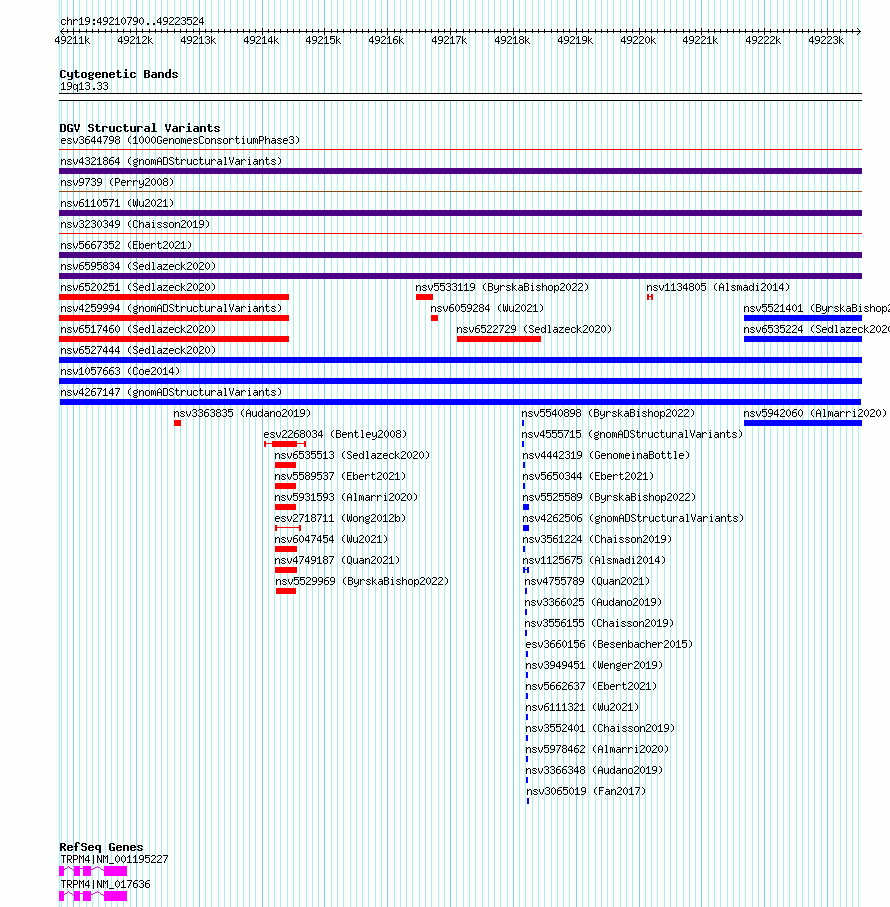Select the nsv4555715 gnomADStructuralVariants label
This screenshot has width=890, height=907.
click(x=632, y=434)
